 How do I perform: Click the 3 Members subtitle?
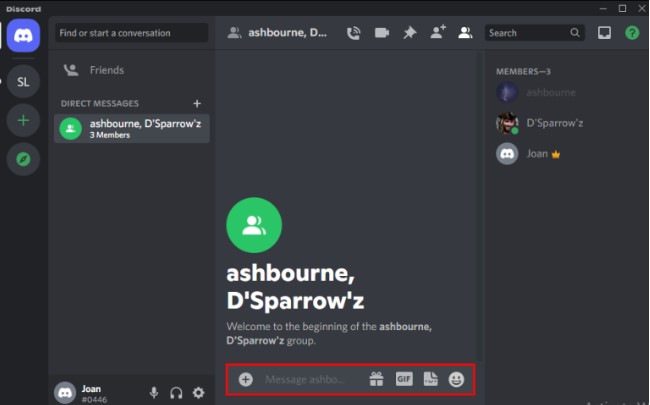[x=110, y=135]
